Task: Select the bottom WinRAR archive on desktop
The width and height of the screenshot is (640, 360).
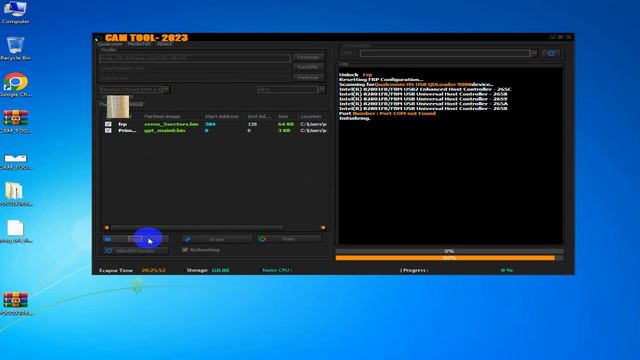Action: point(16,304)
